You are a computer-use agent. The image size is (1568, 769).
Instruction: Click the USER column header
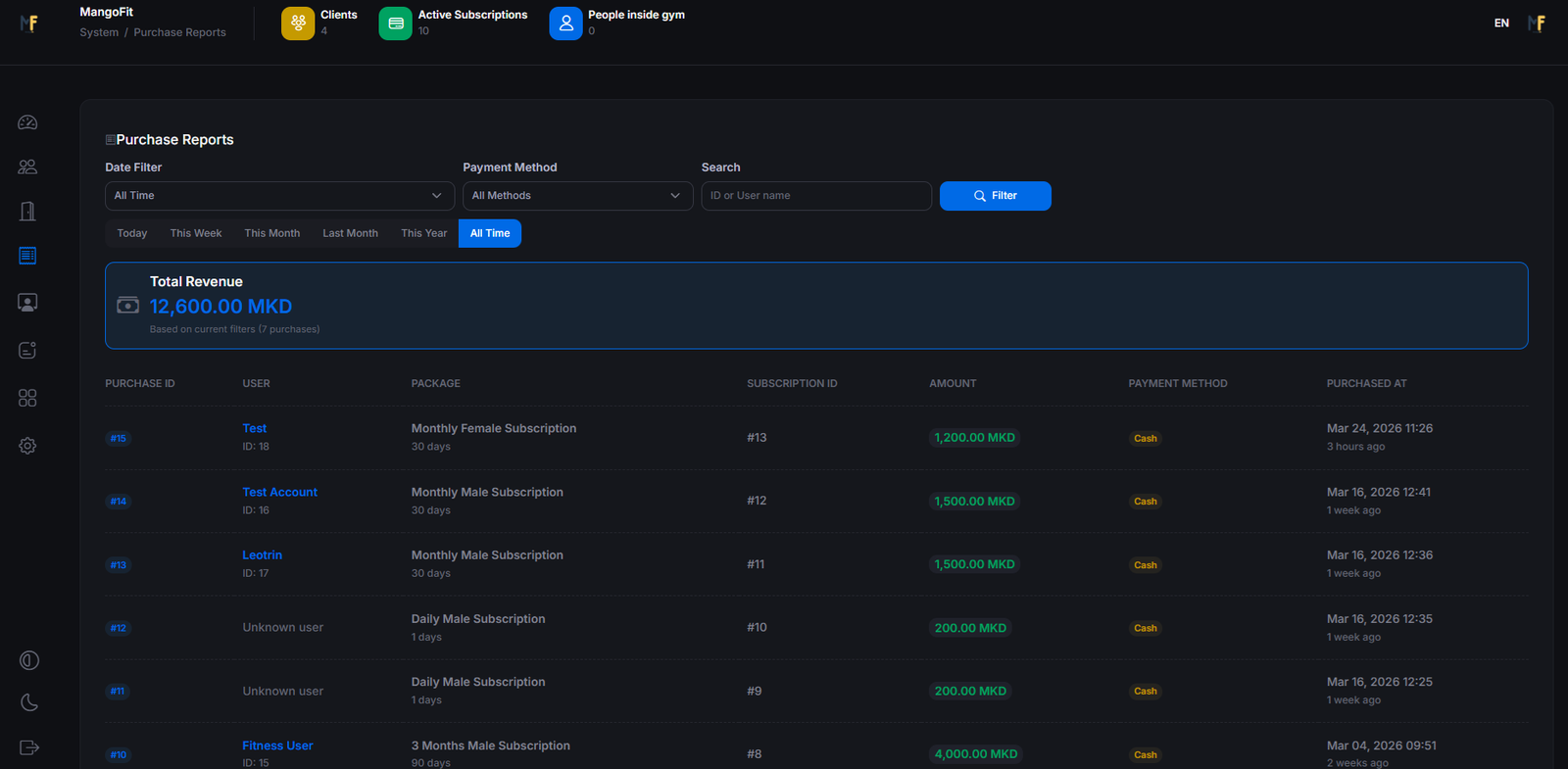(x=256, y=384)
